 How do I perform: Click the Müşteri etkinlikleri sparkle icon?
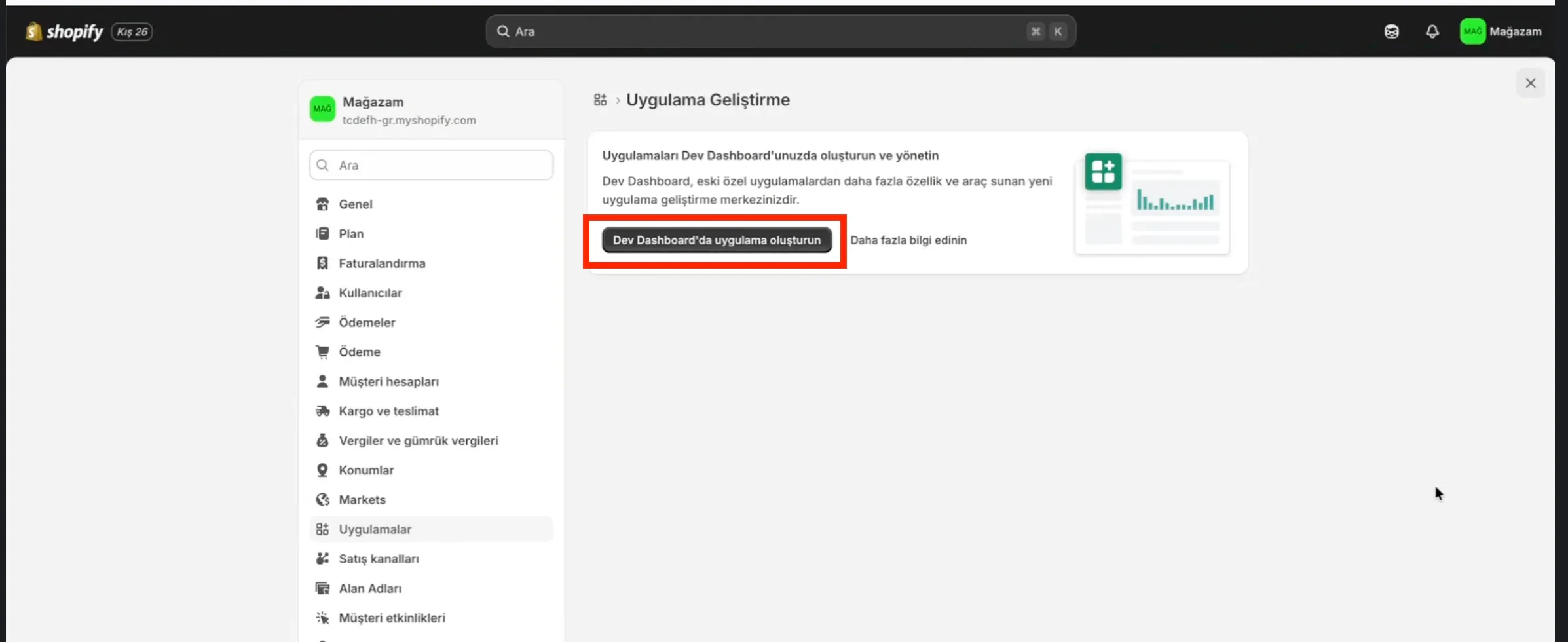pos(322,618)
